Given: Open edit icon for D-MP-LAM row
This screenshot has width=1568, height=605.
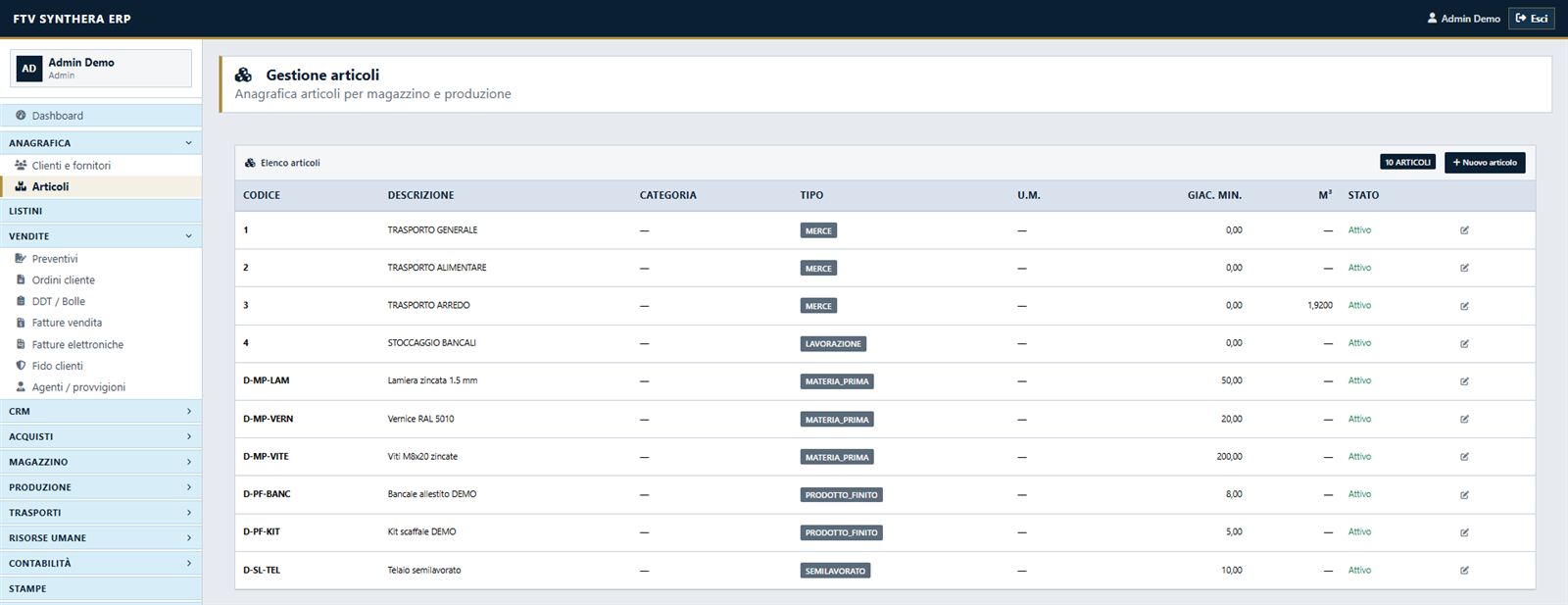Looking at the screenshot, I should pos(1464,381).
